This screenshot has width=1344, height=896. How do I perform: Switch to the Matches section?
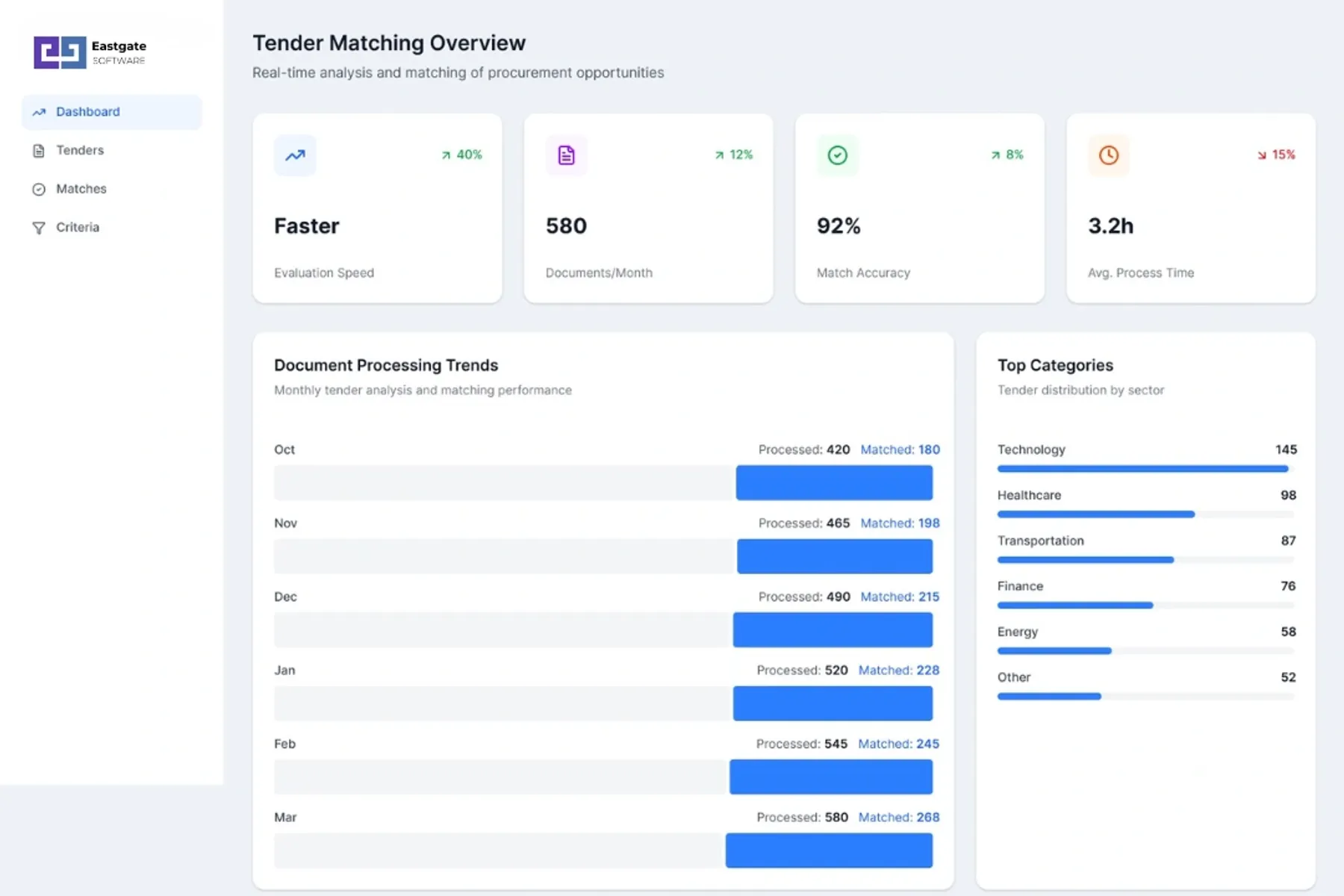pyautogui.click(x=81, y=189)
